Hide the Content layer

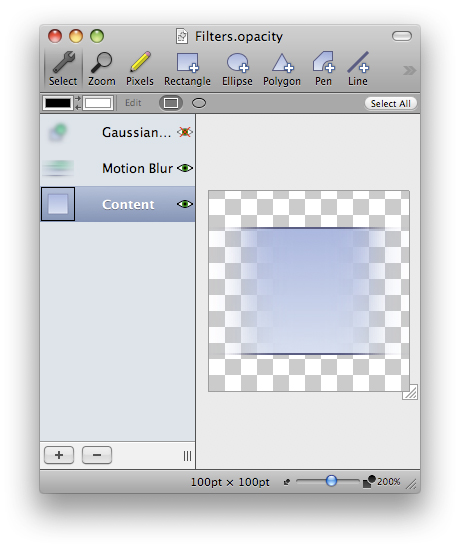click(x=185, y=204)
